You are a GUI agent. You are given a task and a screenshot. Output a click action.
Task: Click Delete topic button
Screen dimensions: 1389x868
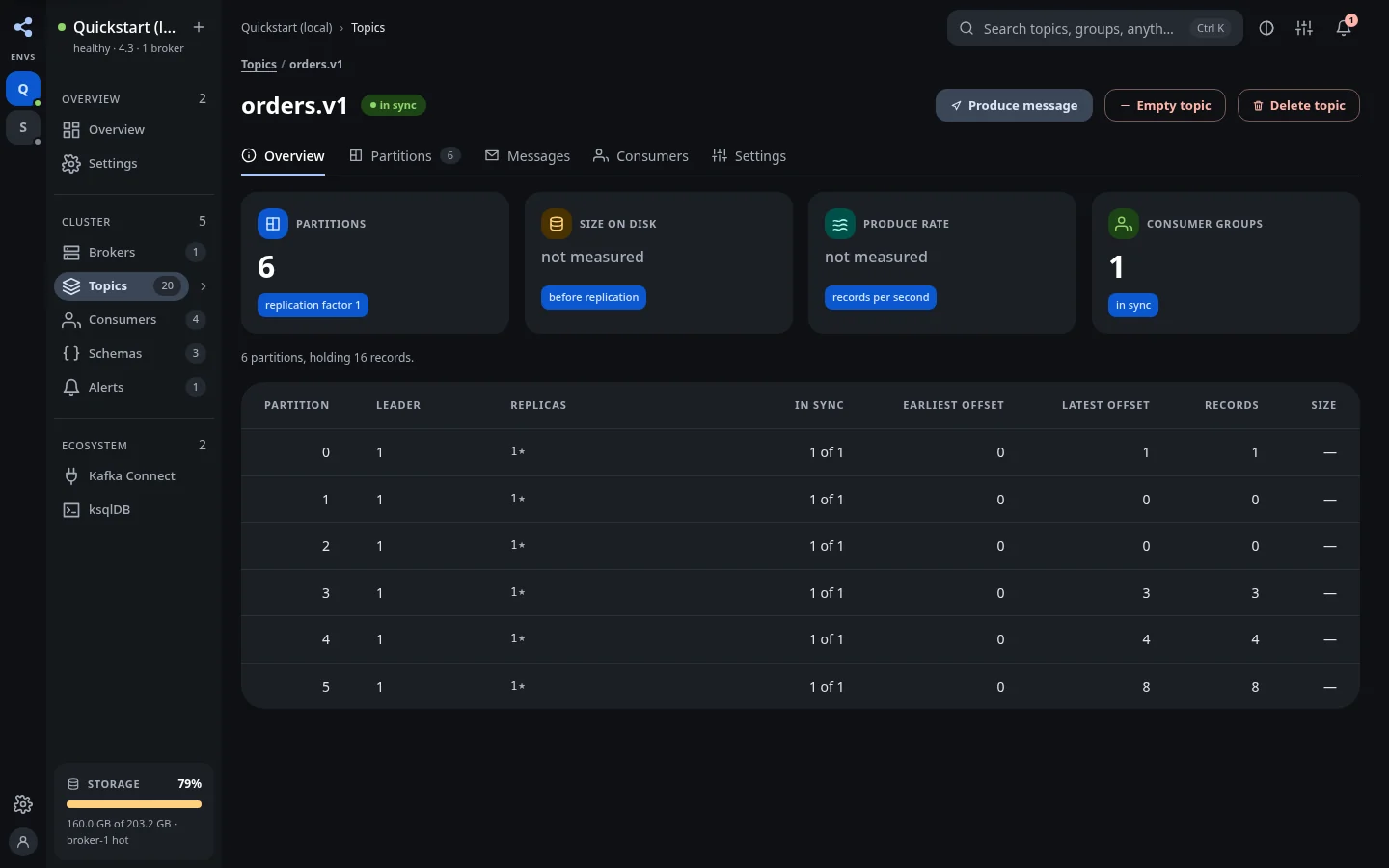coord(1298,105)
